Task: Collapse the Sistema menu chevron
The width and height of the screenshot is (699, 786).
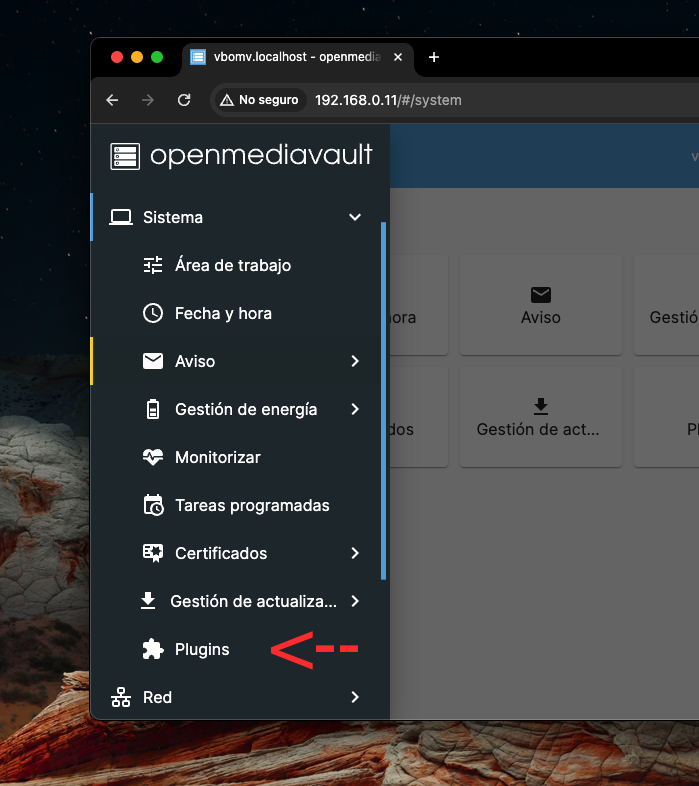Action: [355, 218]
